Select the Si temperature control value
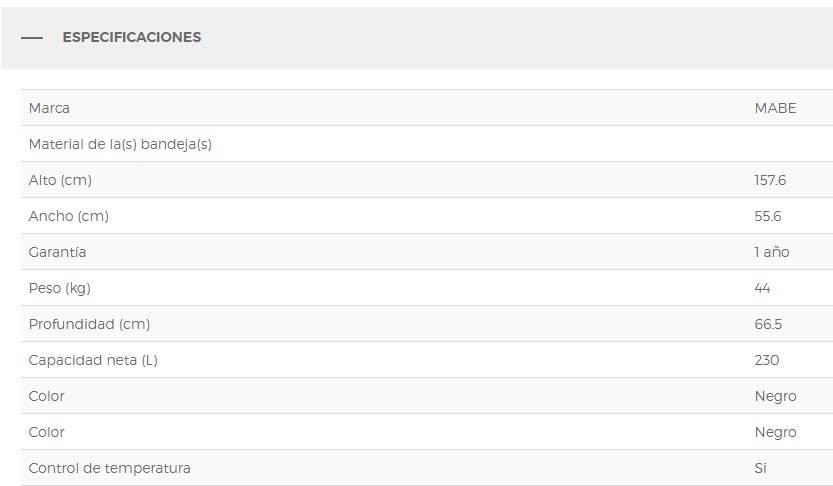833x486 pixels. pyautogui.click(x=760, y=468)
